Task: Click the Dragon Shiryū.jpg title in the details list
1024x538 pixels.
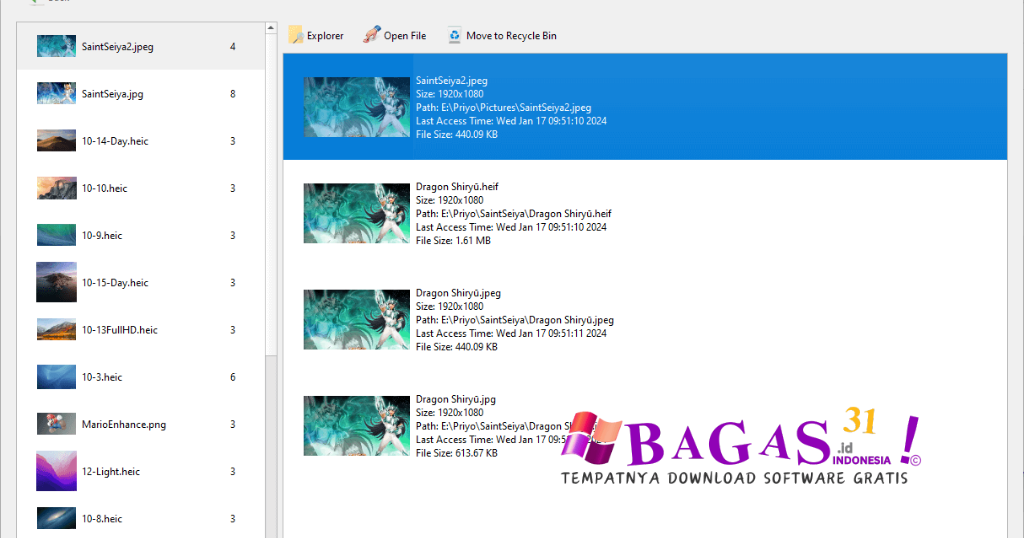Action: [x=456, y=399]
